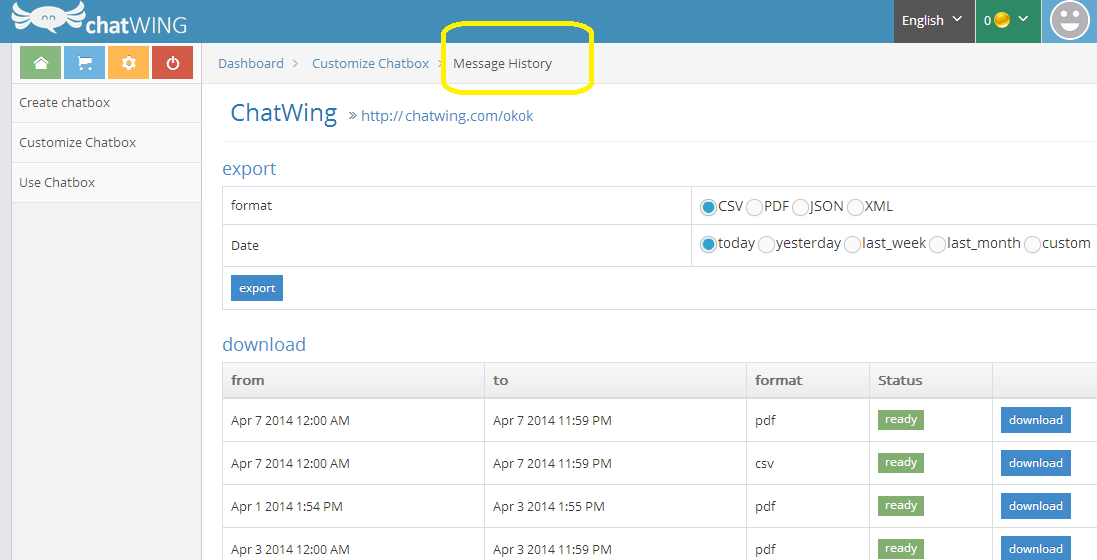Choose custom date range
The image size is (1097, 560).
(1032, 244)
